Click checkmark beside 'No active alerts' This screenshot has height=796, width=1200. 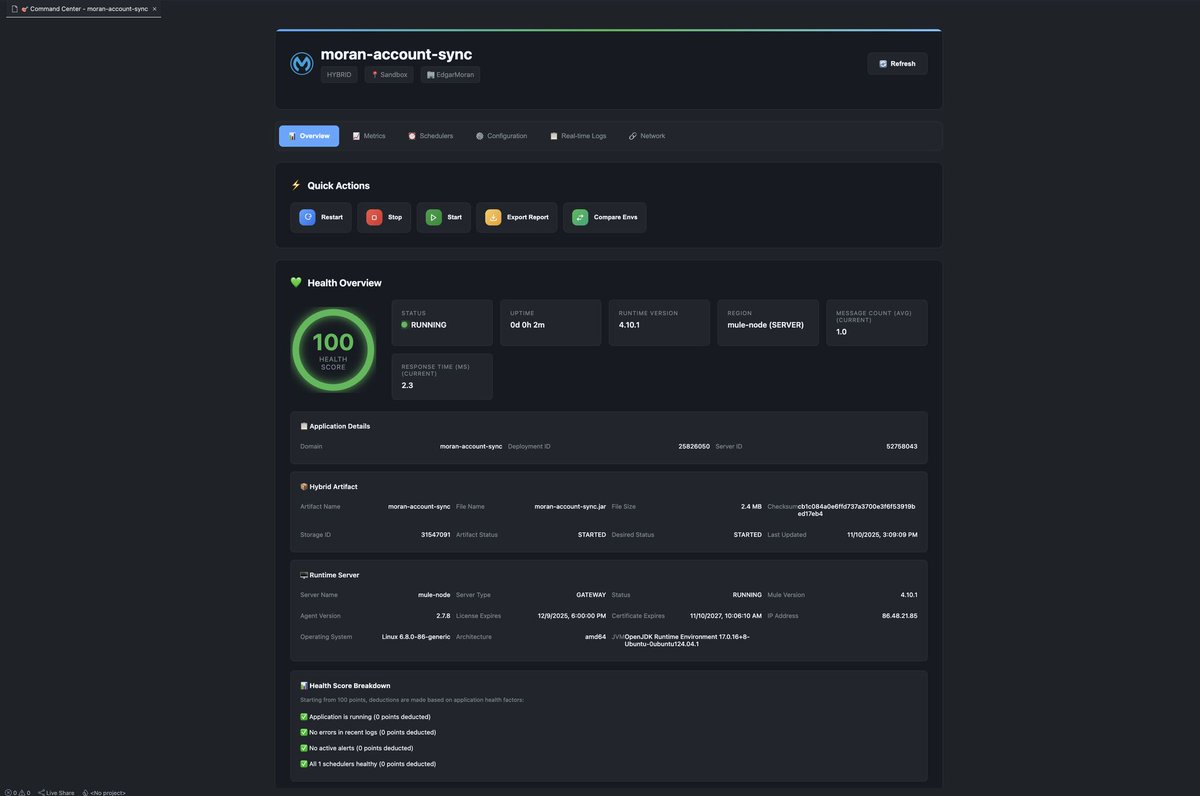click(x=304, y=748)
